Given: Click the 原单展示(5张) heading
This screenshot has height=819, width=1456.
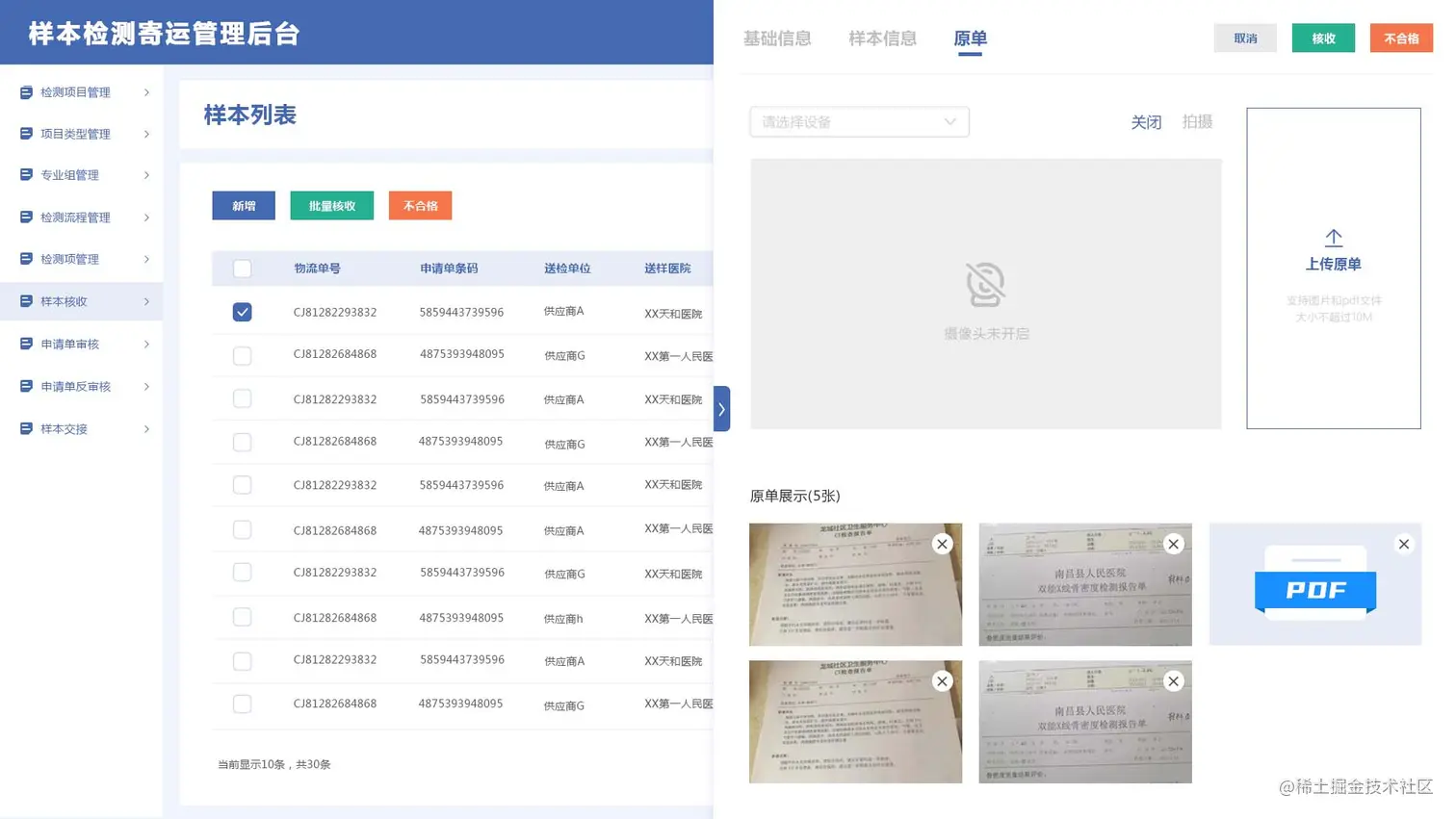Looking at the screenshot, I should 794,496.
